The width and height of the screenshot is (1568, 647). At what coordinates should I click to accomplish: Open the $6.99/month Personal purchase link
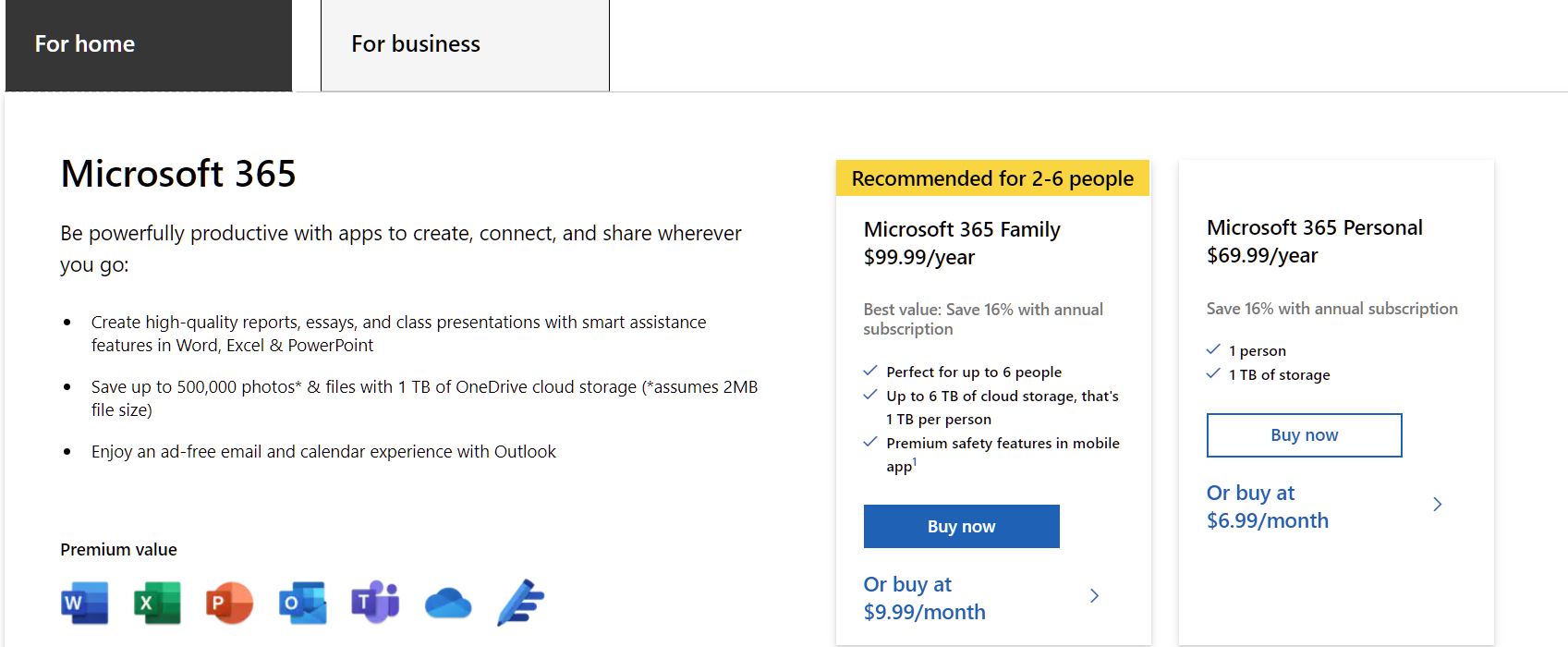click(1267, 507)
